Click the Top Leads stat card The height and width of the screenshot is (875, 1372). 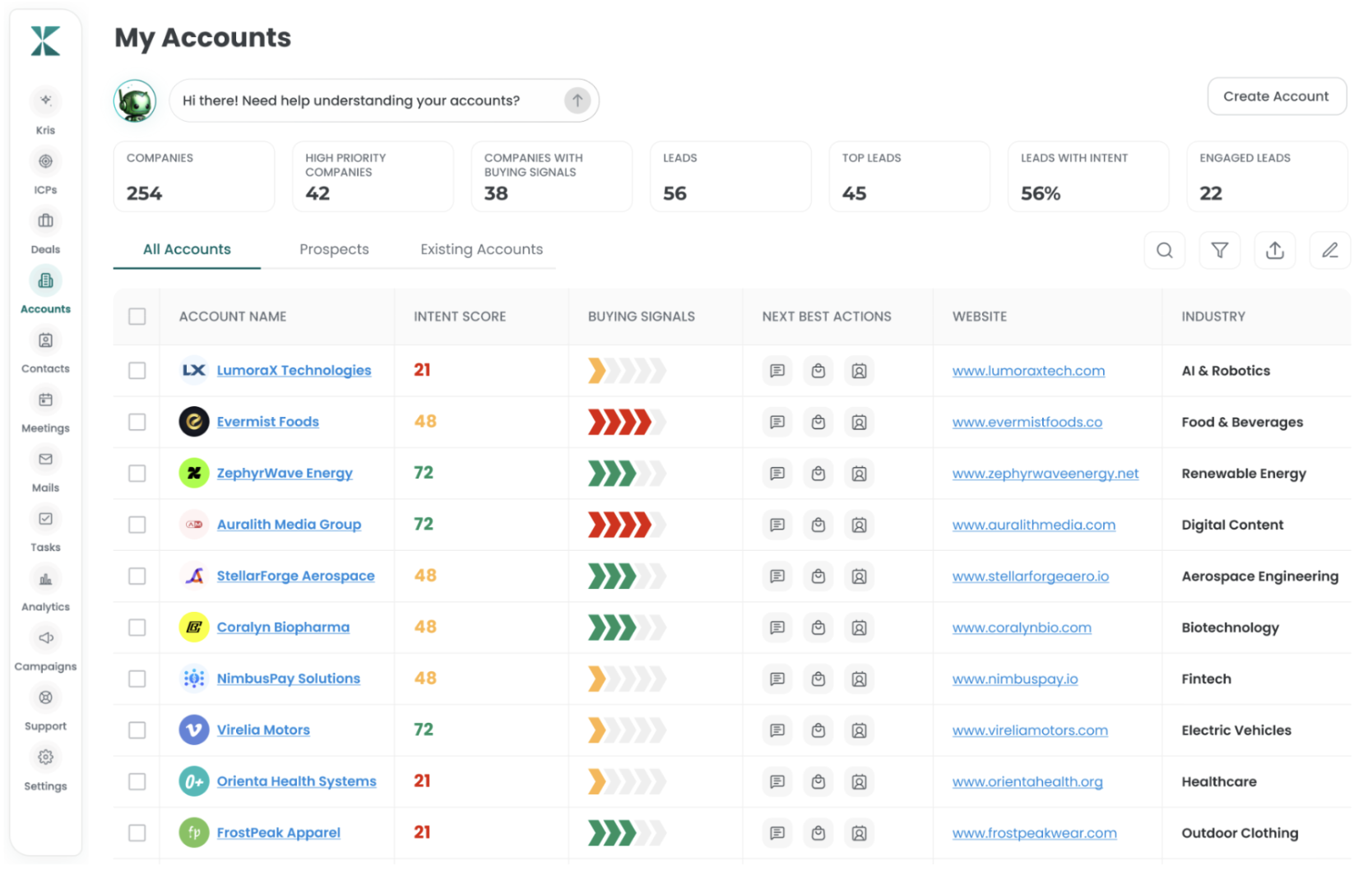pos(909,177)
